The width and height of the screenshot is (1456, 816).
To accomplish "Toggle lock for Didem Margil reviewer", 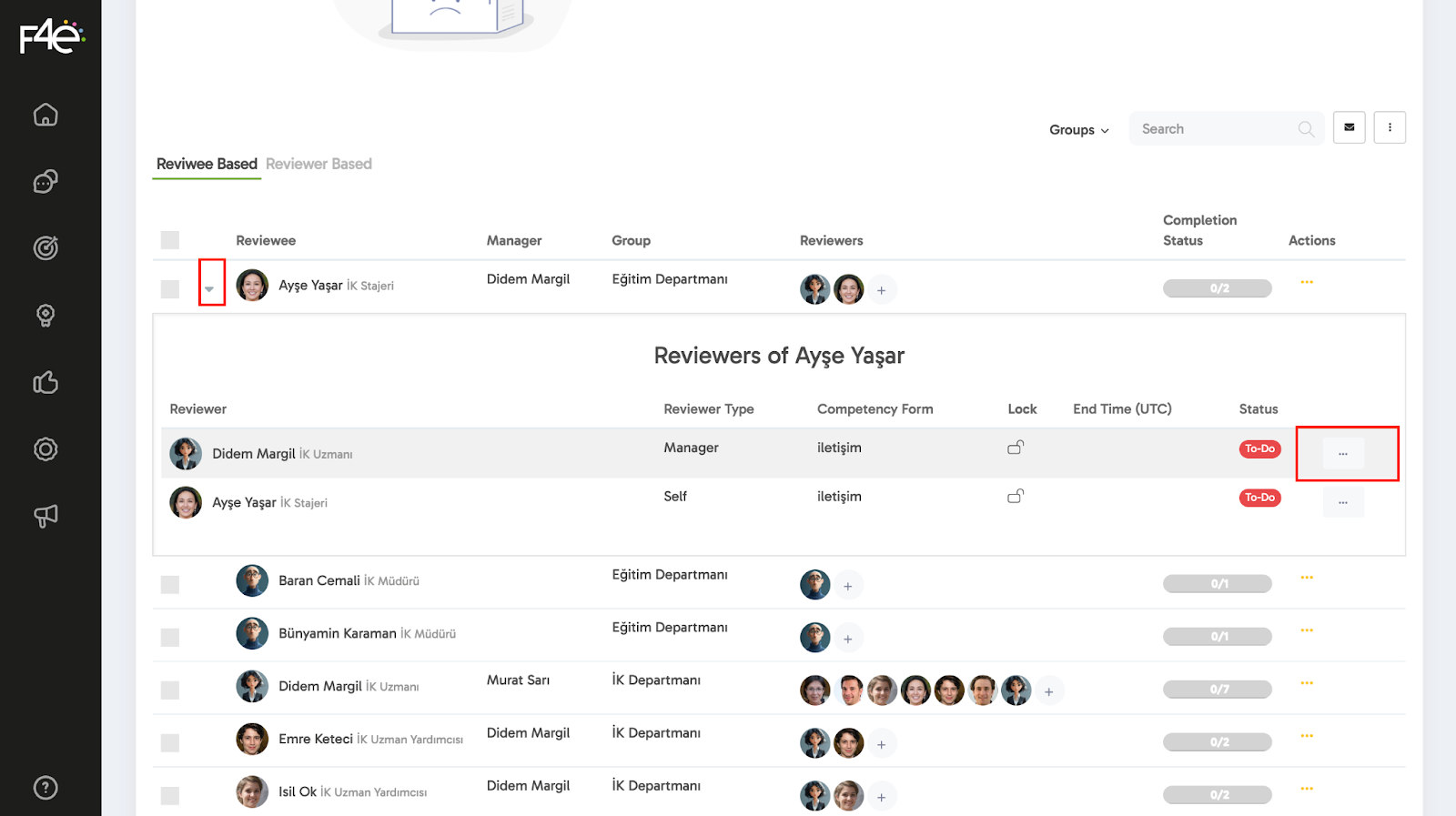I will (x=1016, y=448).
